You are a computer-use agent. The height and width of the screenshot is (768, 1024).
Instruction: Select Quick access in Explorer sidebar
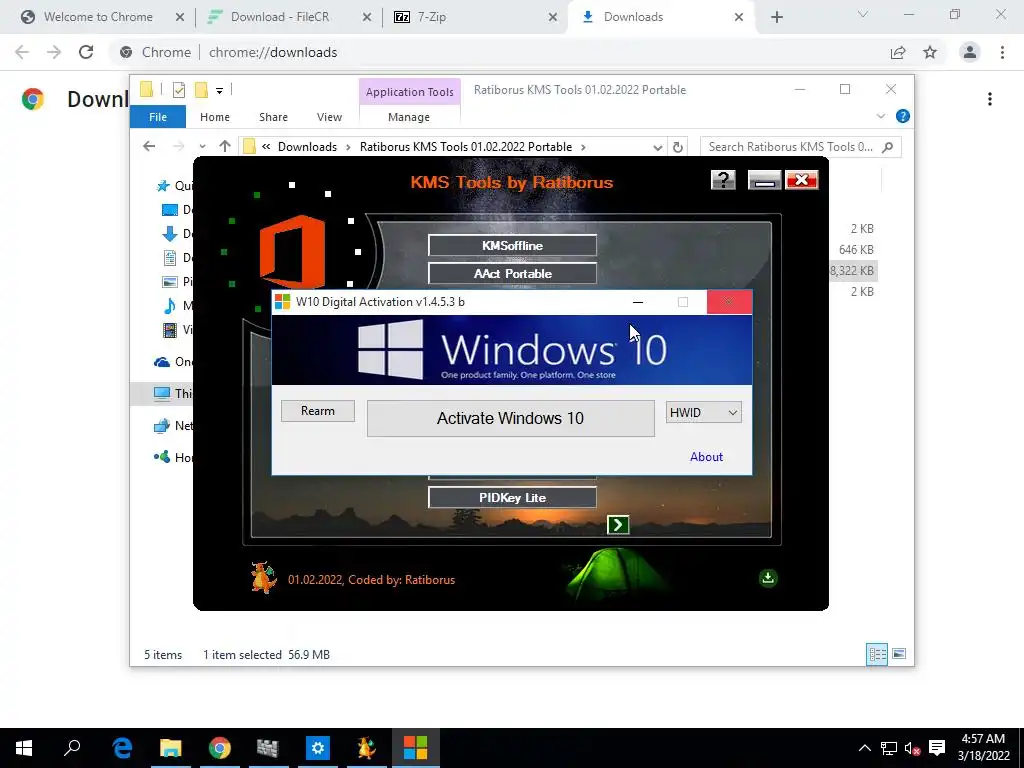(174, 185)
